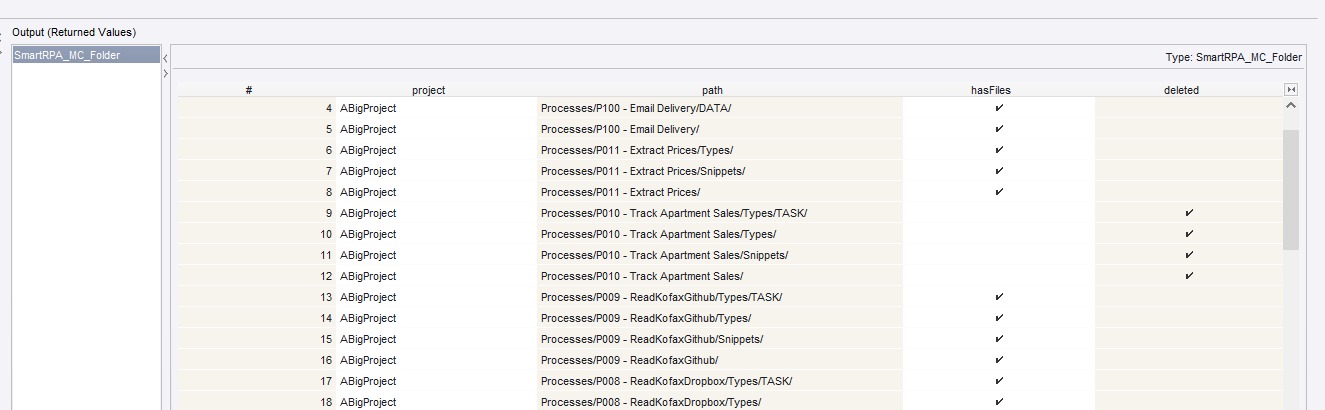This screenshot has height=410, width=1325.
Task: Toggle deleted checkmark in row 12
Action: 1188,276
